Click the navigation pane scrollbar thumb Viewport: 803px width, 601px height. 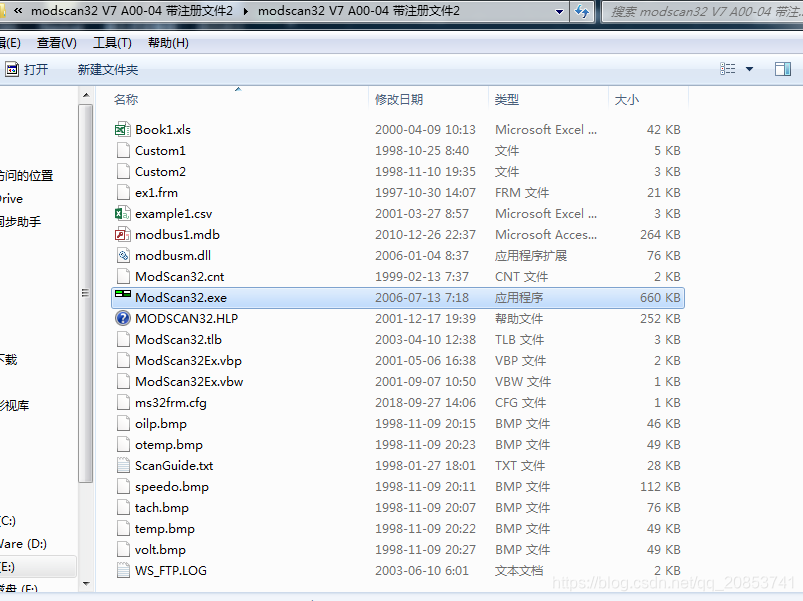point(86,293)
